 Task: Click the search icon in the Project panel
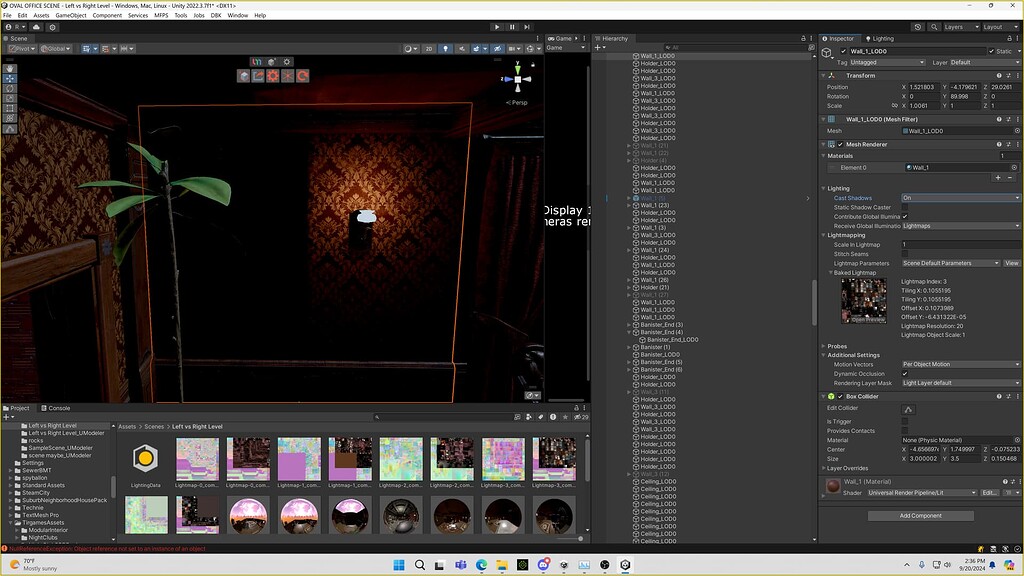[376, 417]
